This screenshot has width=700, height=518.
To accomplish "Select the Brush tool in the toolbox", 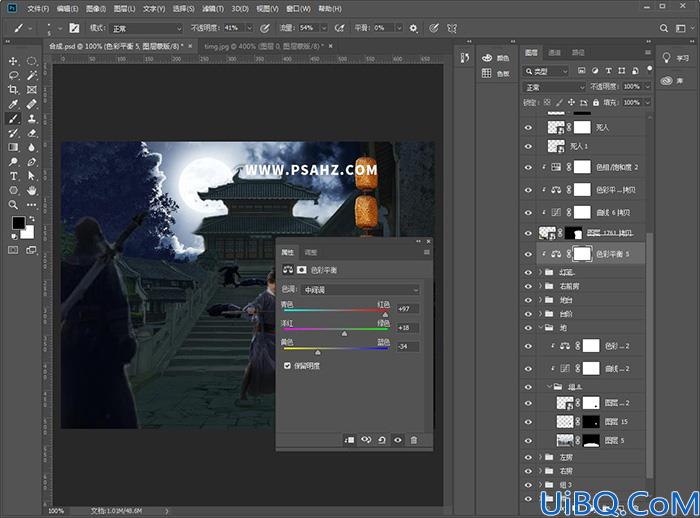I will [x=13, y=119].
